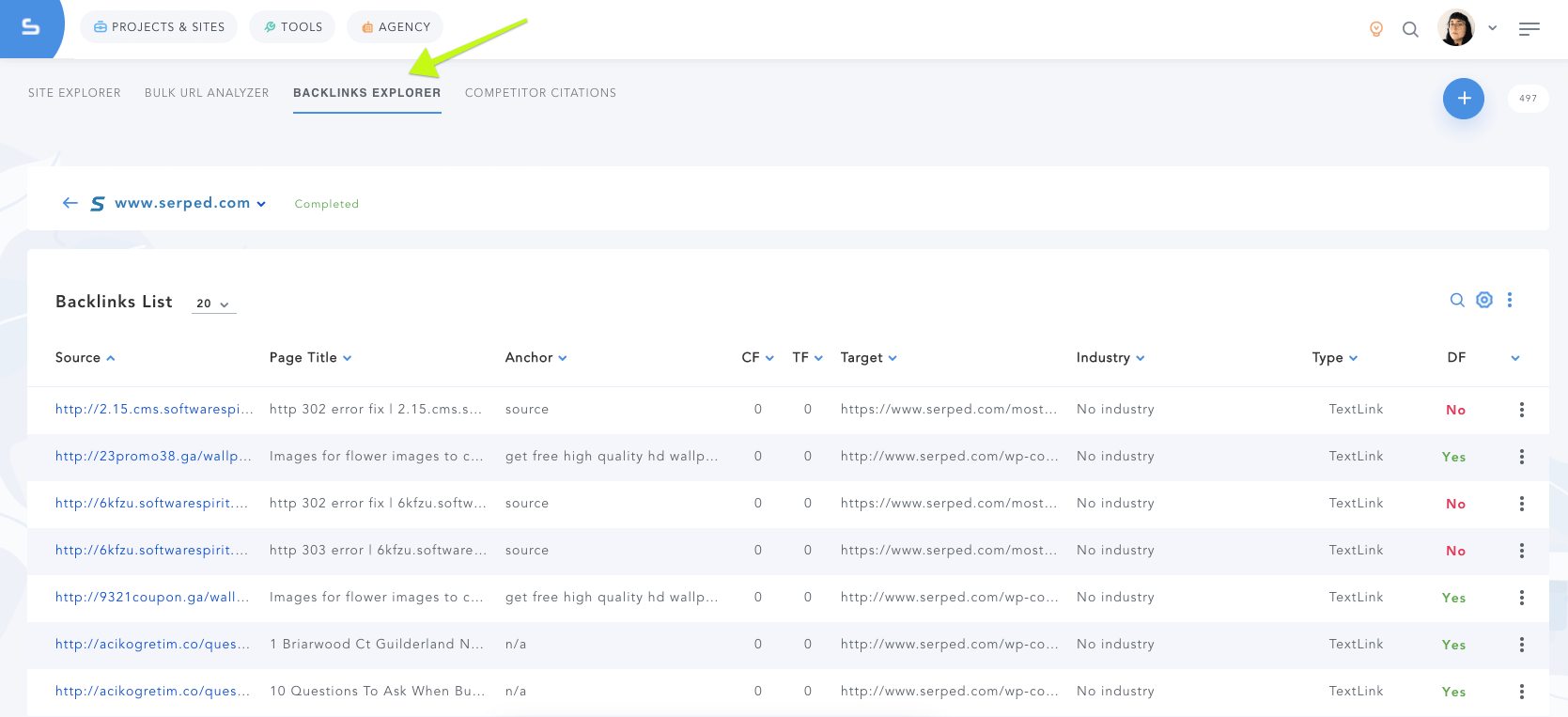Open the backlinks list three-dot options
This screenshot has width=1568, height=717.
pos(1510,300)
